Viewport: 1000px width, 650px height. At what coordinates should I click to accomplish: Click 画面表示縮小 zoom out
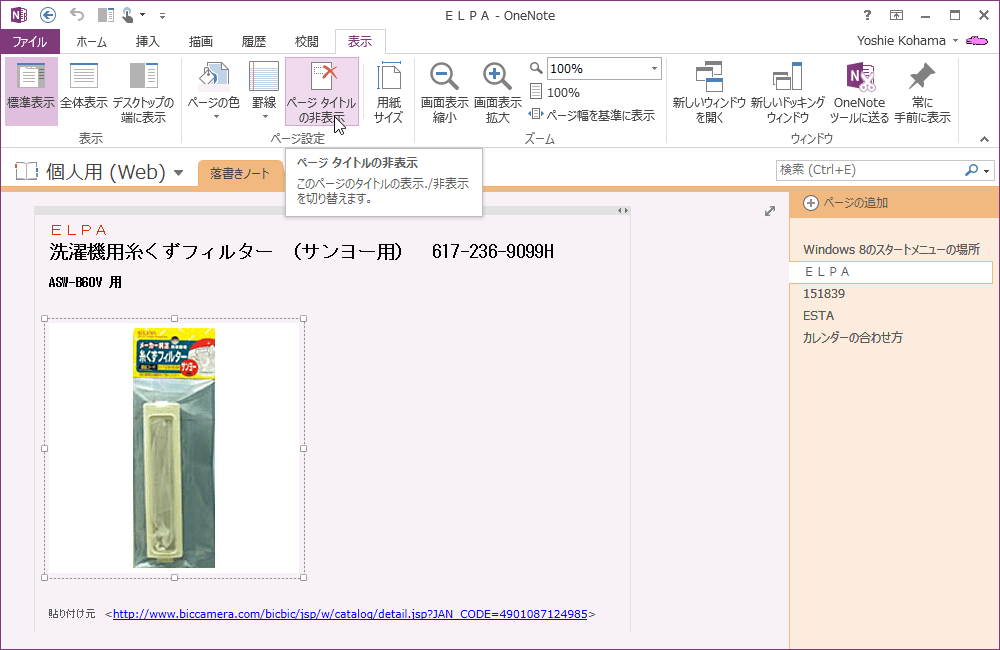pyautogui.click(x=445, y=91)
